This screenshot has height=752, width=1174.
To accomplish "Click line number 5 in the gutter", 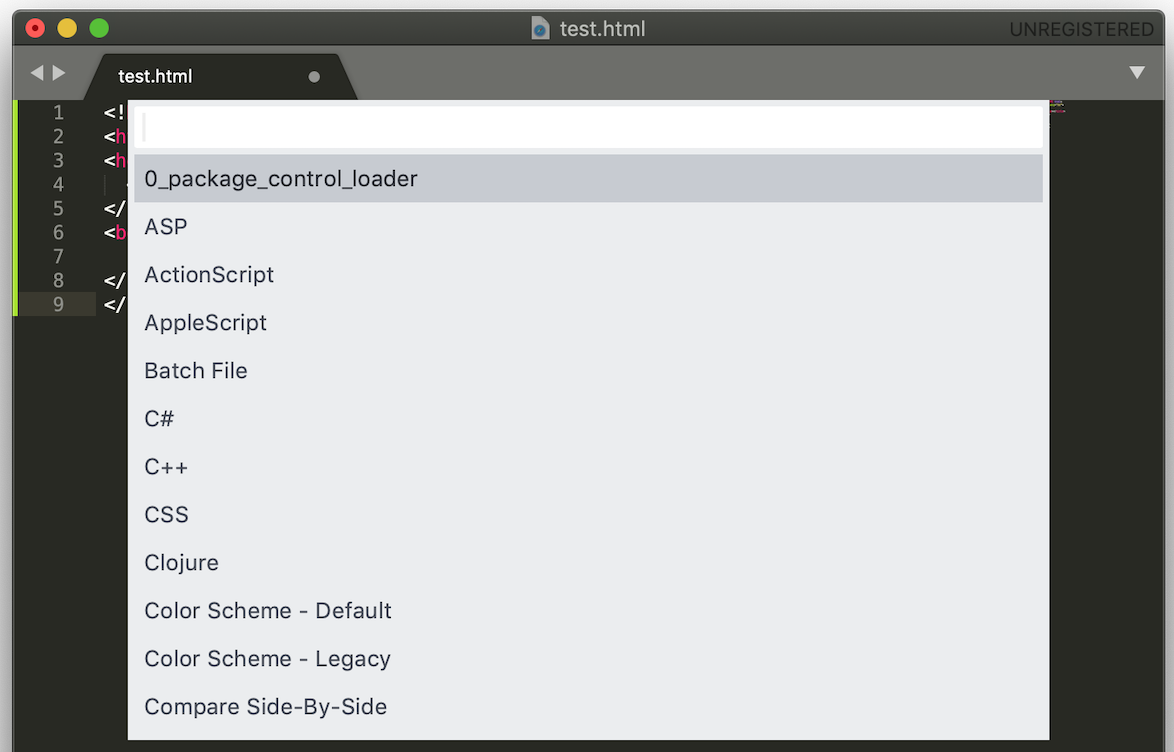I will click(58, 208).
